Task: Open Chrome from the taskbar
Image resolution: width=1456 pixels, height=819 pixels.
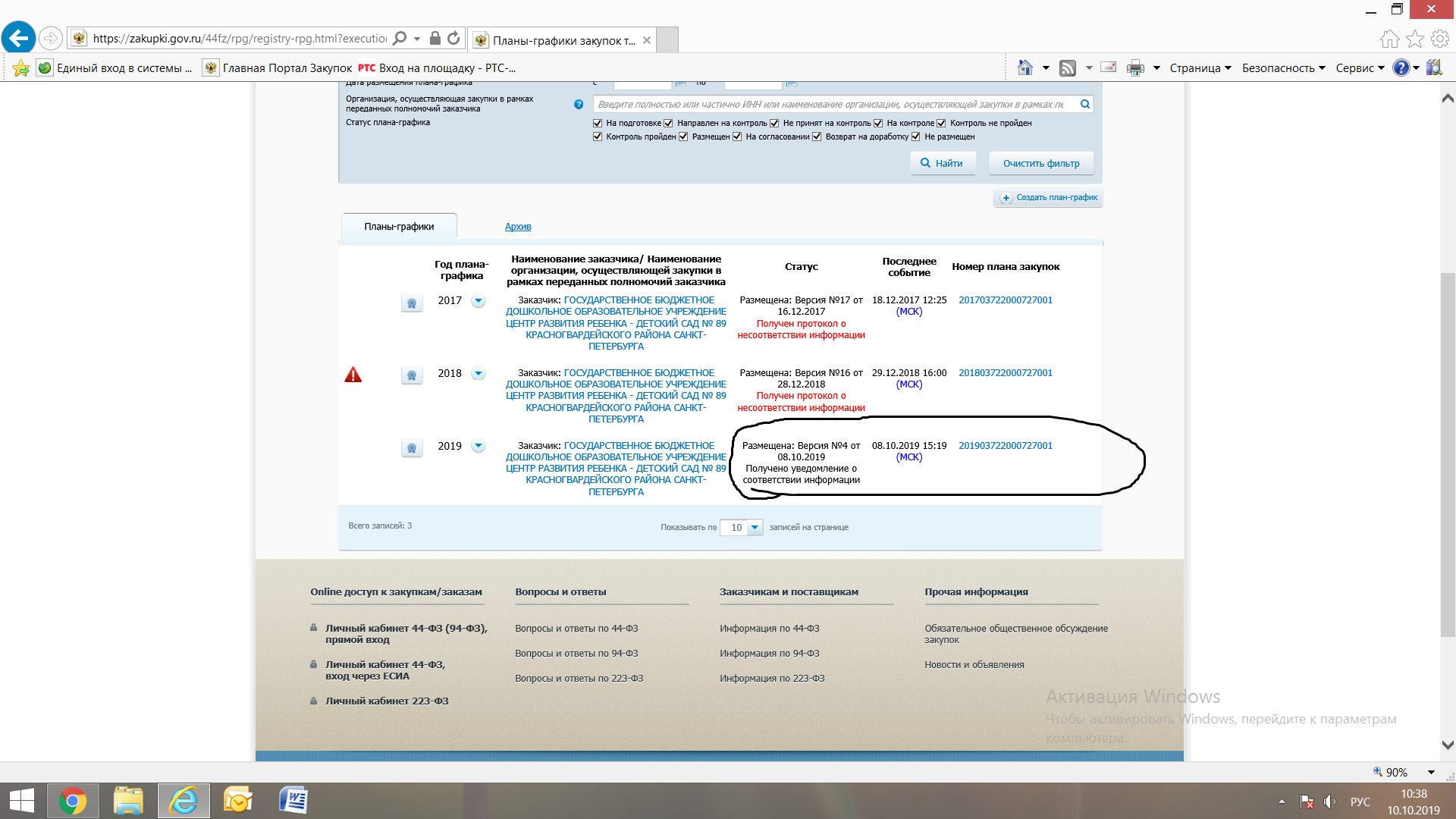Action: (x=73, y=801)
